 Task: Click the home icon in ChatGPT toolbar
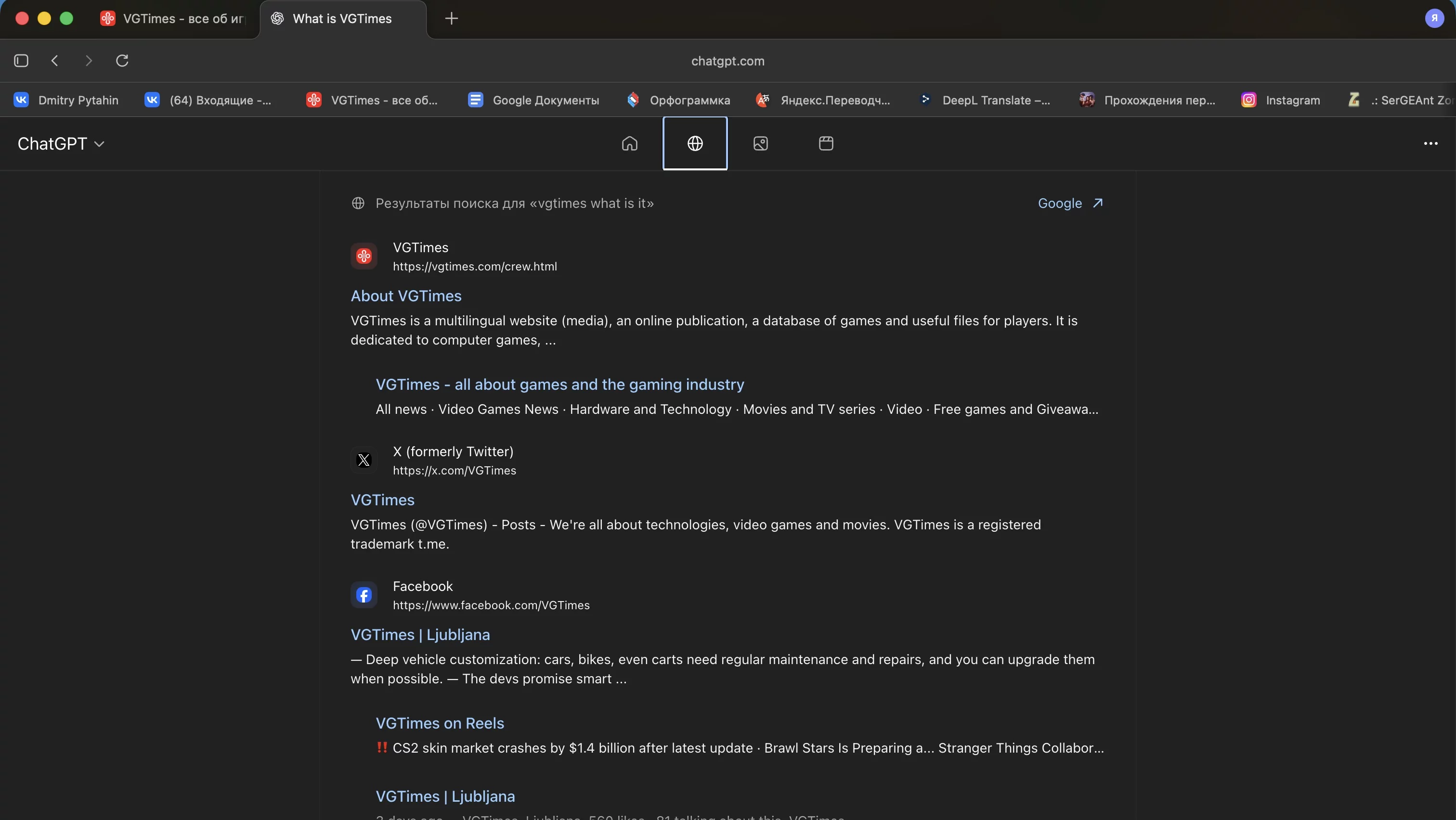[x=629, y=143]
